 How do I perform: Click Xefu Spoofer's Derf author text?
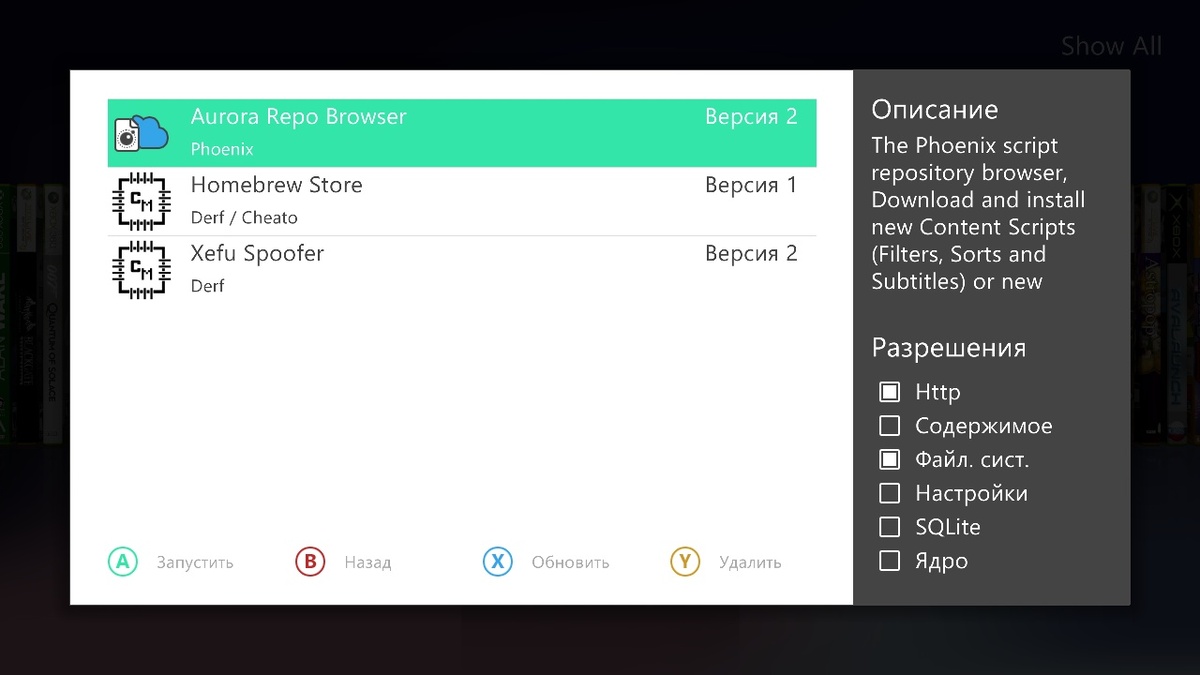click(208, 286)
